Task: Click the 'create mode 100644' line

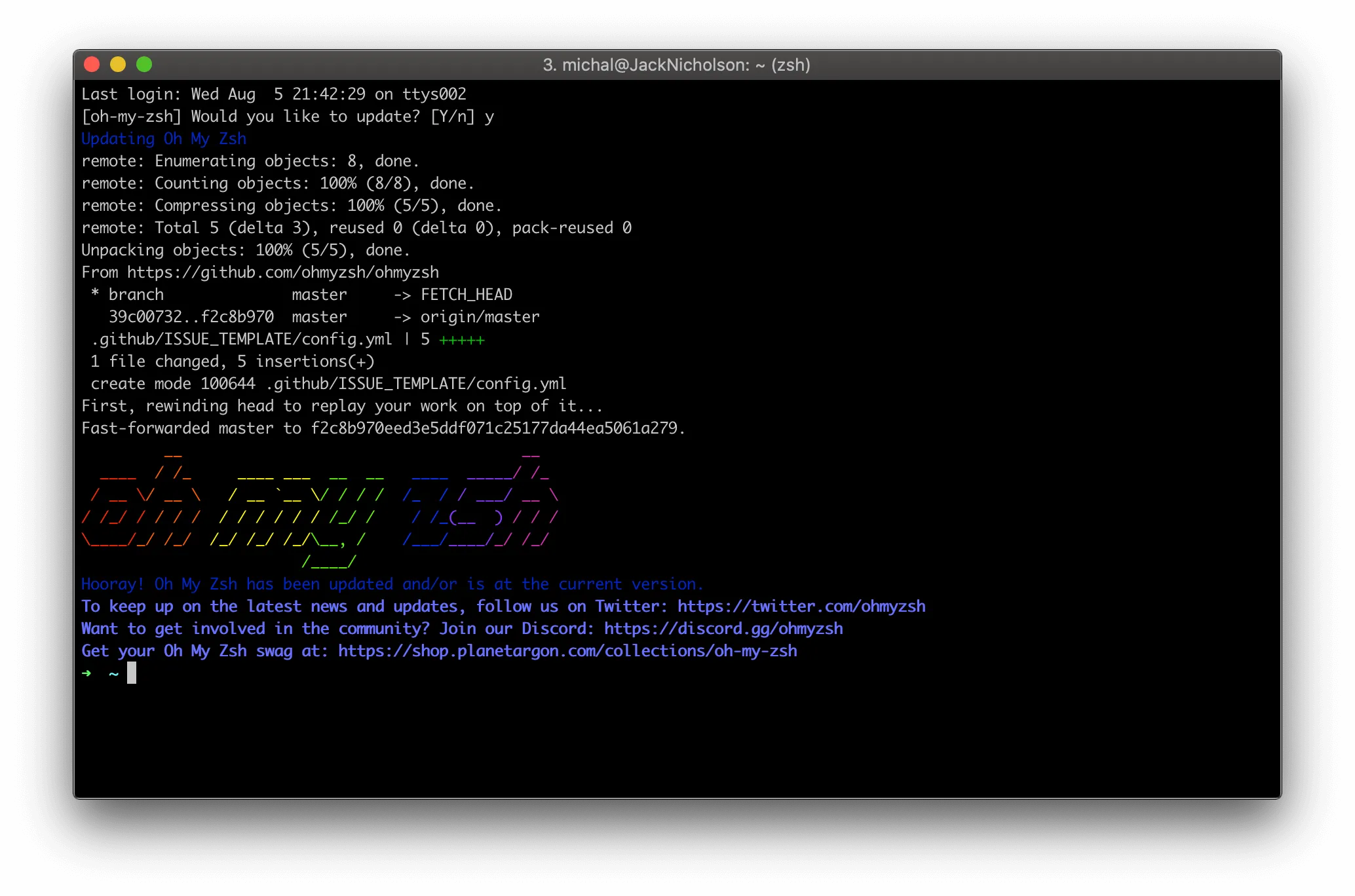Action: [328, 384]
